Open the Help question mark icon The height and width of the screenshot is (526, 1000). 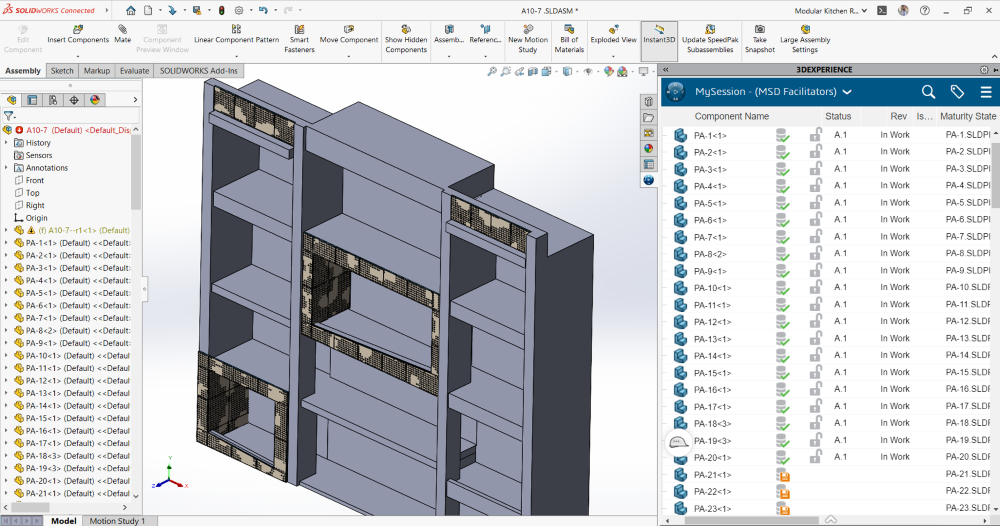(x=925, y=10)
